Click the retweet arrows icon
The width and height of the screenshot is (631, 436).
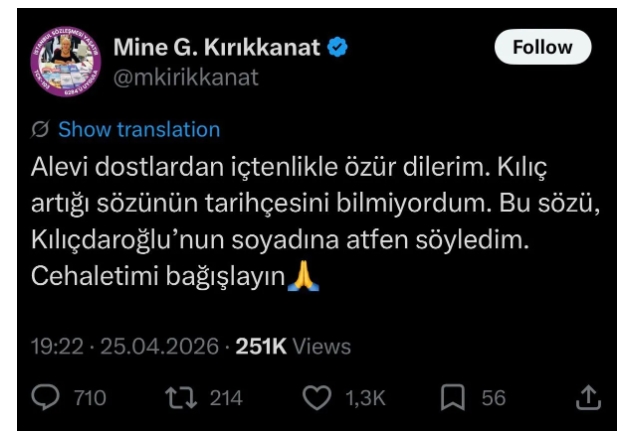(x=181, y=397)
